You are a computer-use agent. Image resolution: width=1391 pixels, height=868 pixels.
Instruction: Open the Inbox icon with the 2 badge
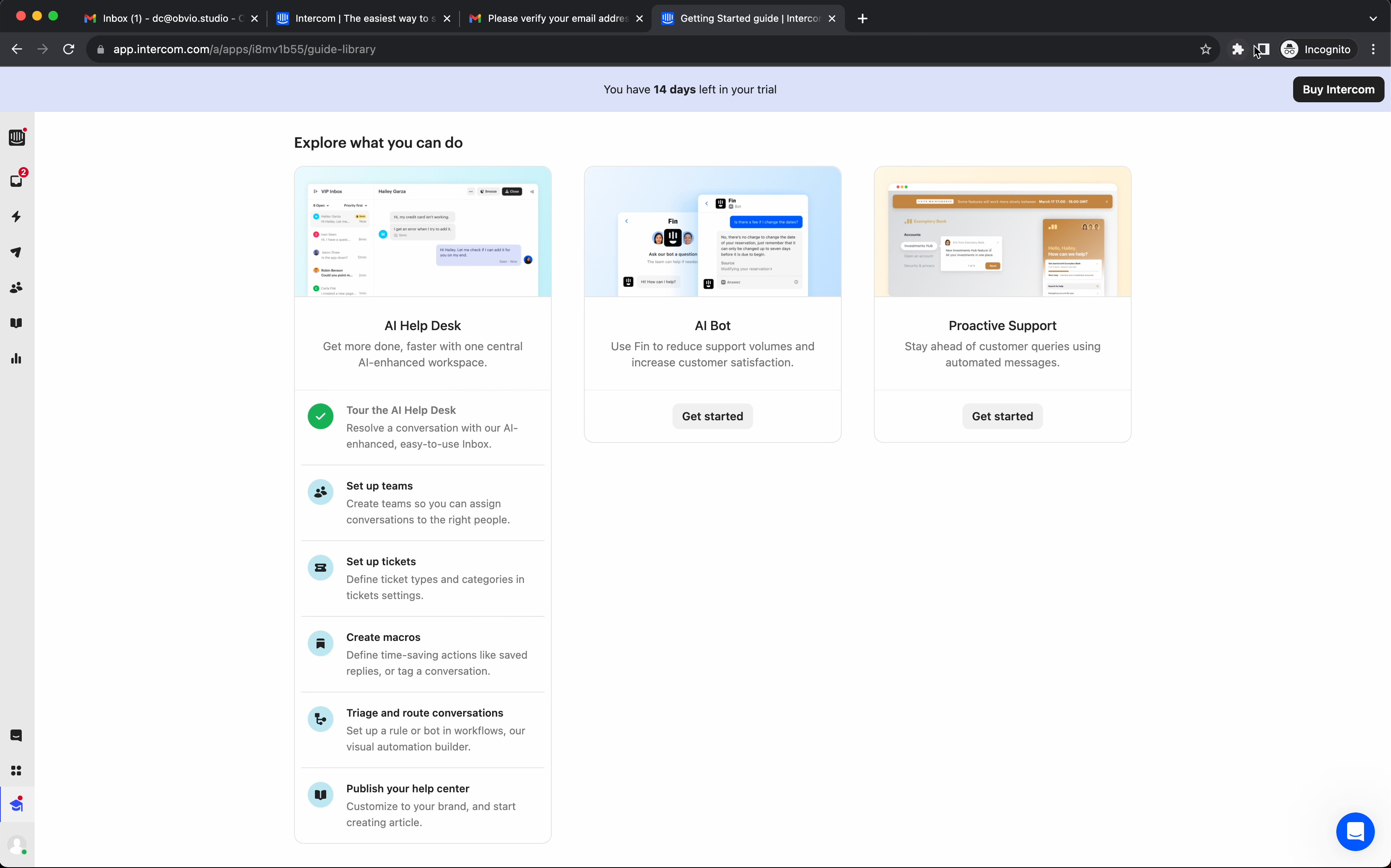click(x=16, y=181)
